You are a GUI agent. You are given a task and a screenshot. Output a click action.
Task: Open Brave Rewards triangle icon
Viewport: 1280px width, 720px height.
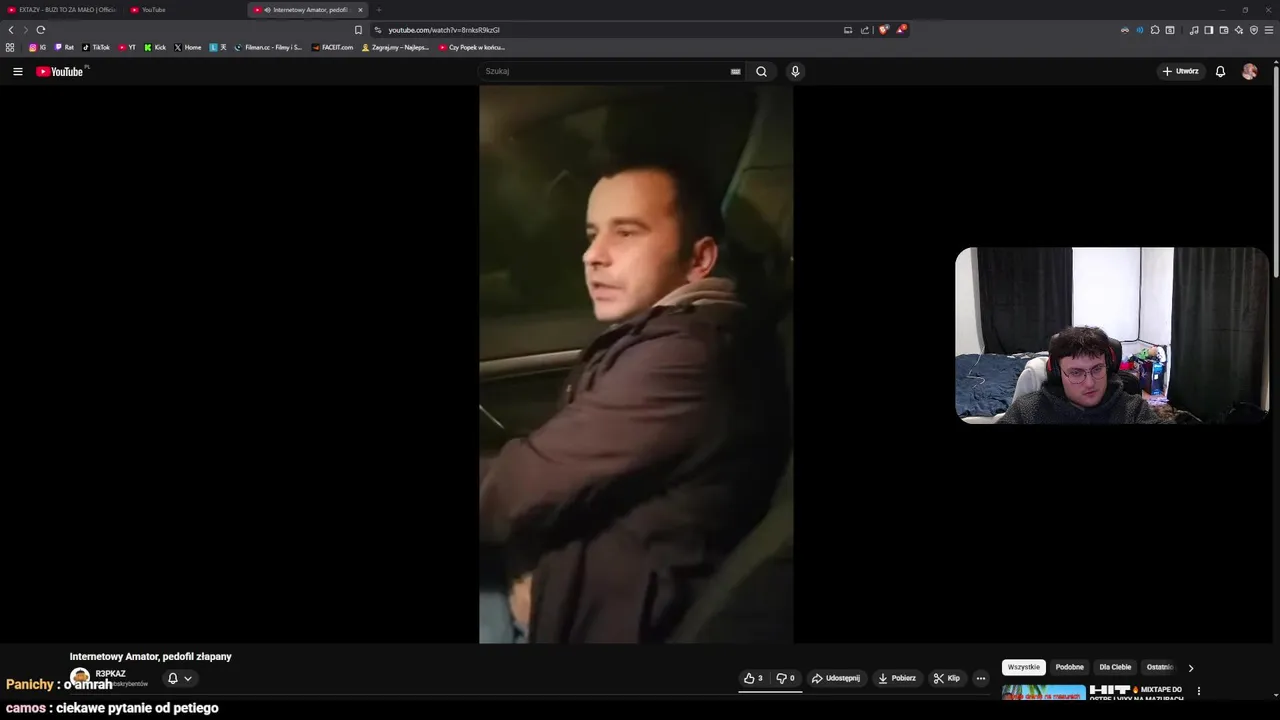coord(900,30)
